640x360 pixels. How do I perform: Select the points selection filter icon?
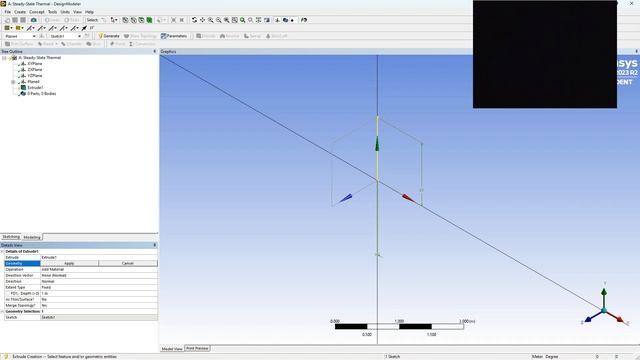coord(125,20)
